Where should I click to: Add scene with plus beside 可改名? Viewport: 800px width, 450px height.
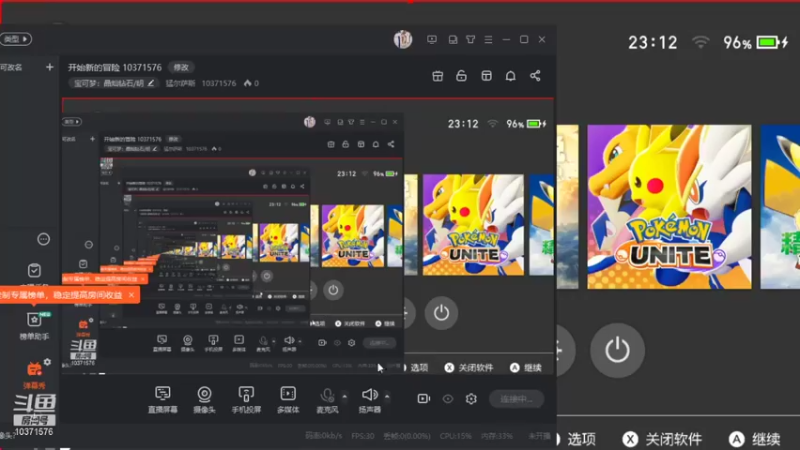49,67
